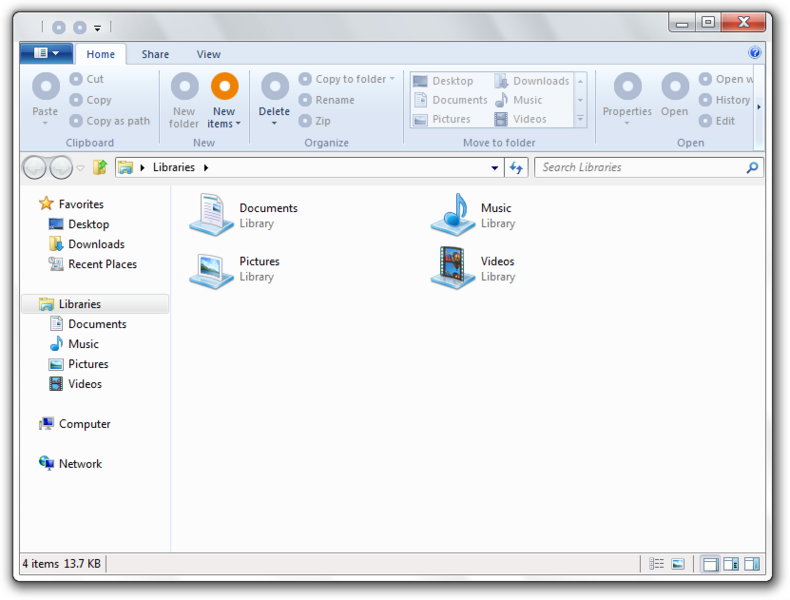Switch to the View tab
Viewport: 790px width, 600px height.
point(208,54)
